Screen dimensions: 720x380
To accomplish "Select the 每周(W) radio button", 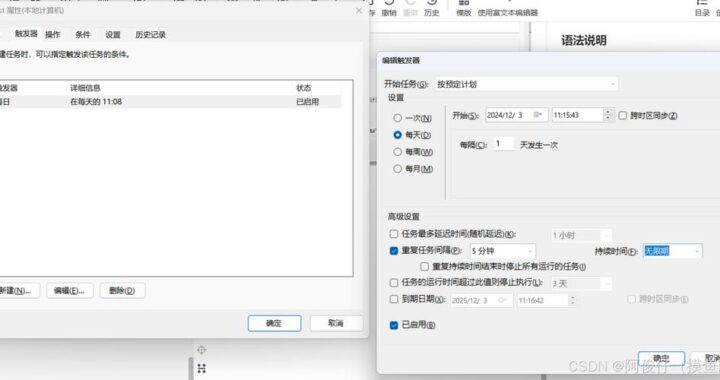I will coord(398,152).
